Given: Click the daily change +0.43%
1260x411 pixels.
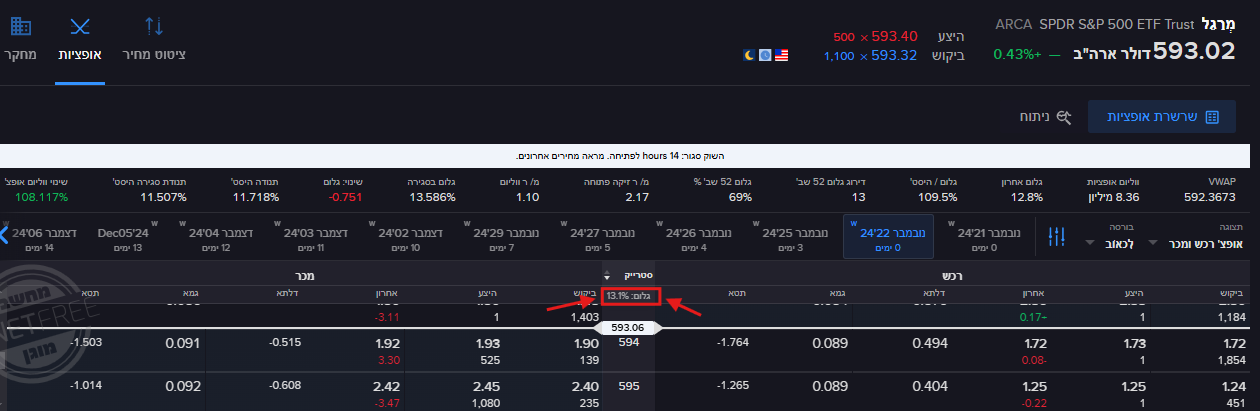Looking at the screenshot, I should (x=1017, y=53).
